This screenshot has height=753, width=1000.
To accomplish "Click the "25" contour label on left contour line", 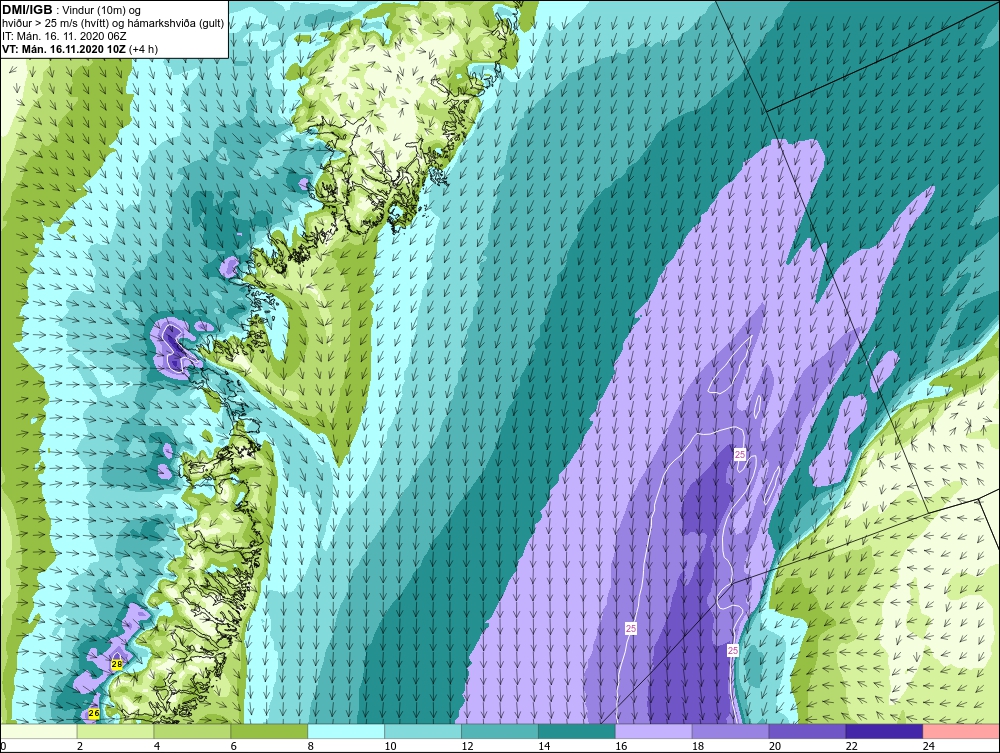I will pyautogui.click(x=631, y=629).
